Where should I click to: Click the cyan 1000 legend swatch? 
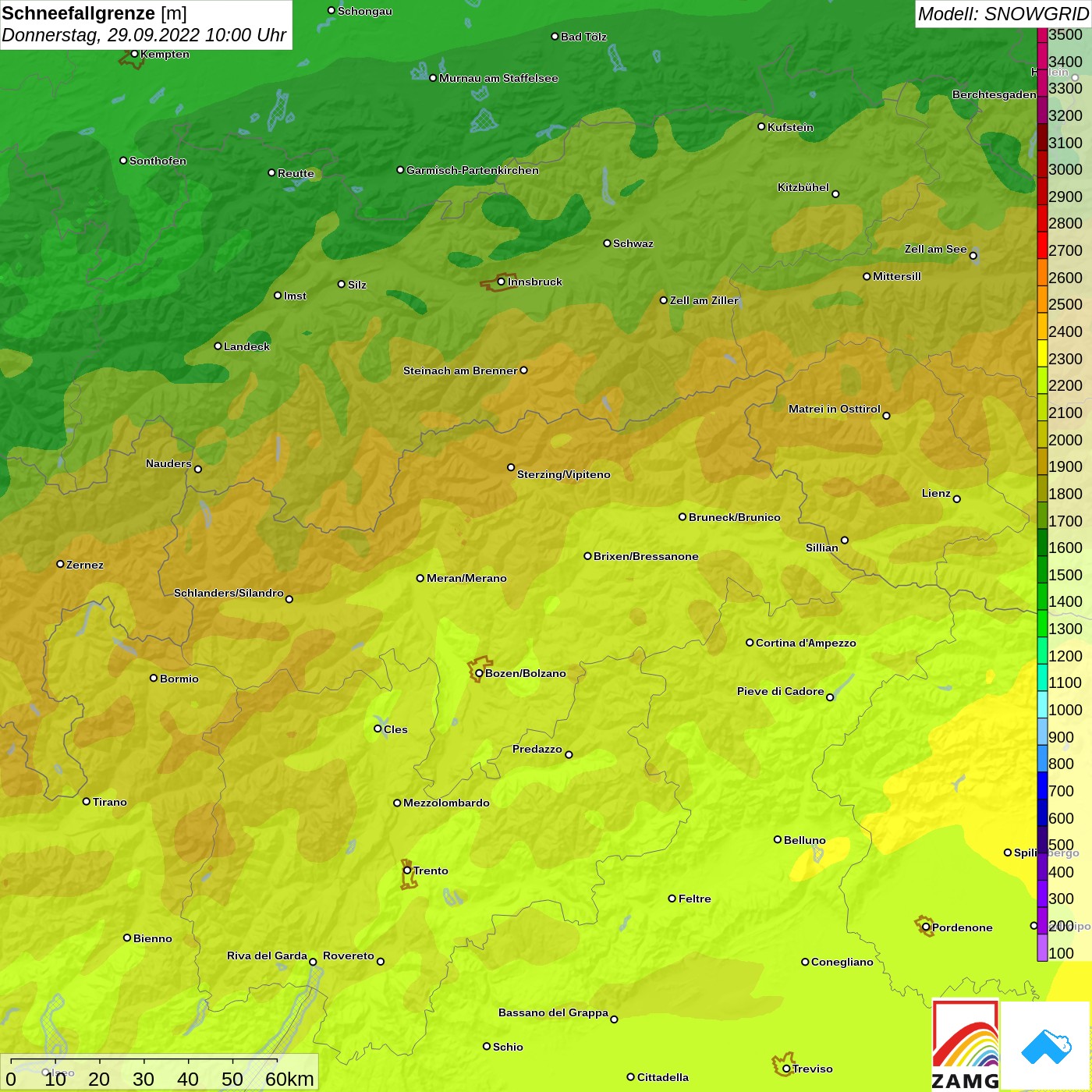pyautogui.click(x=1042, y=704)
